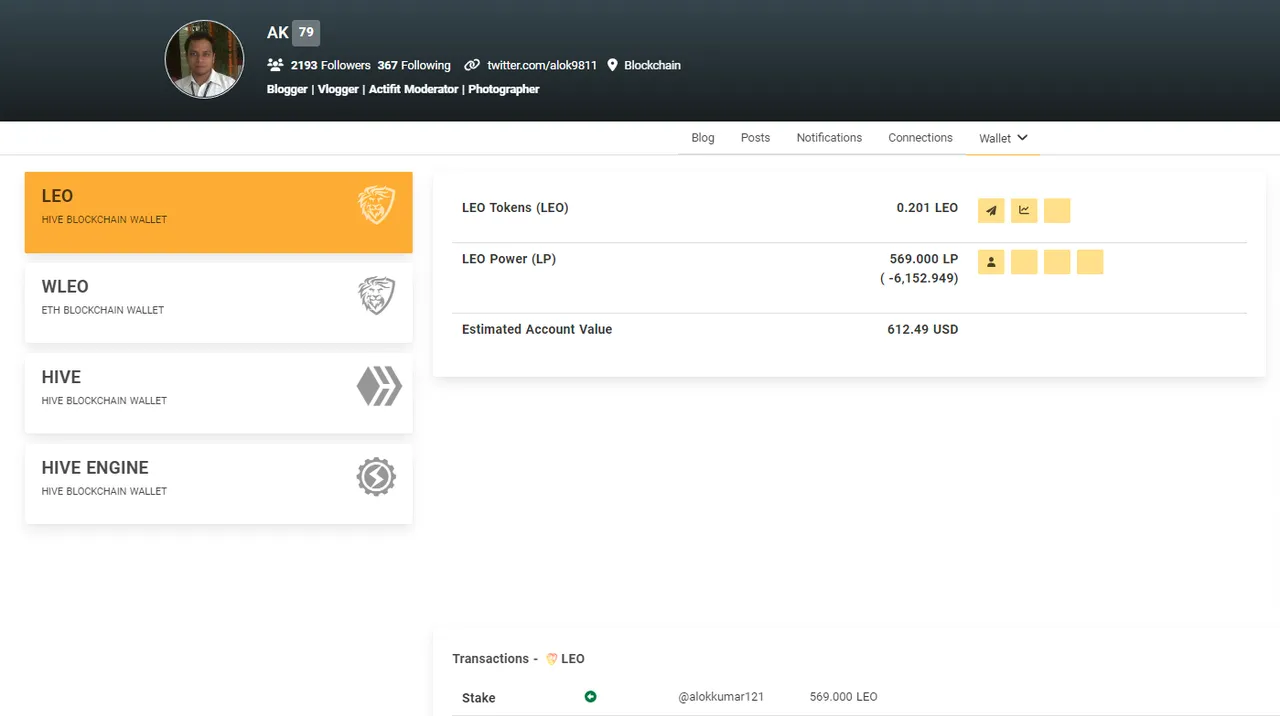Open the profile avatar photo
This screenshot has width=1280, height=716.
(x=204, y=59)
